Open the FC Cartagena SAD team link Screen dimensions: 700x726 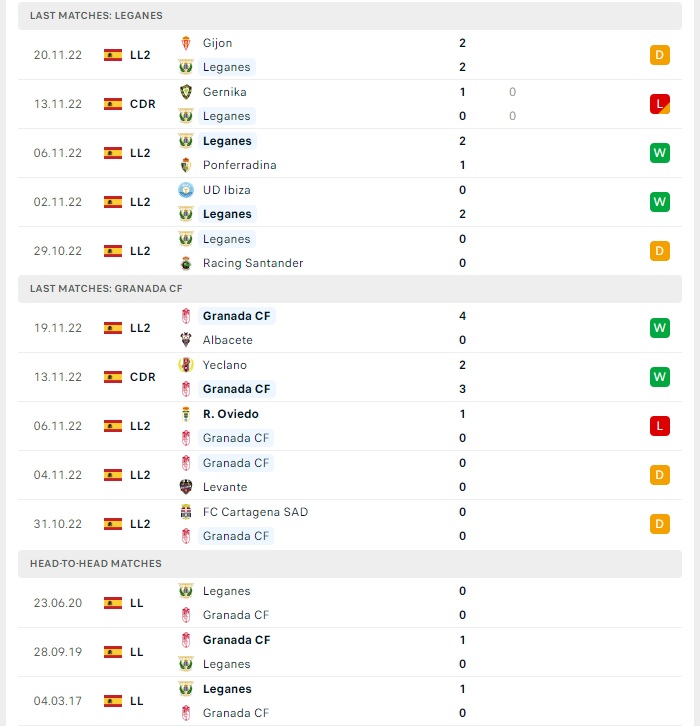[x=255, y=513]
